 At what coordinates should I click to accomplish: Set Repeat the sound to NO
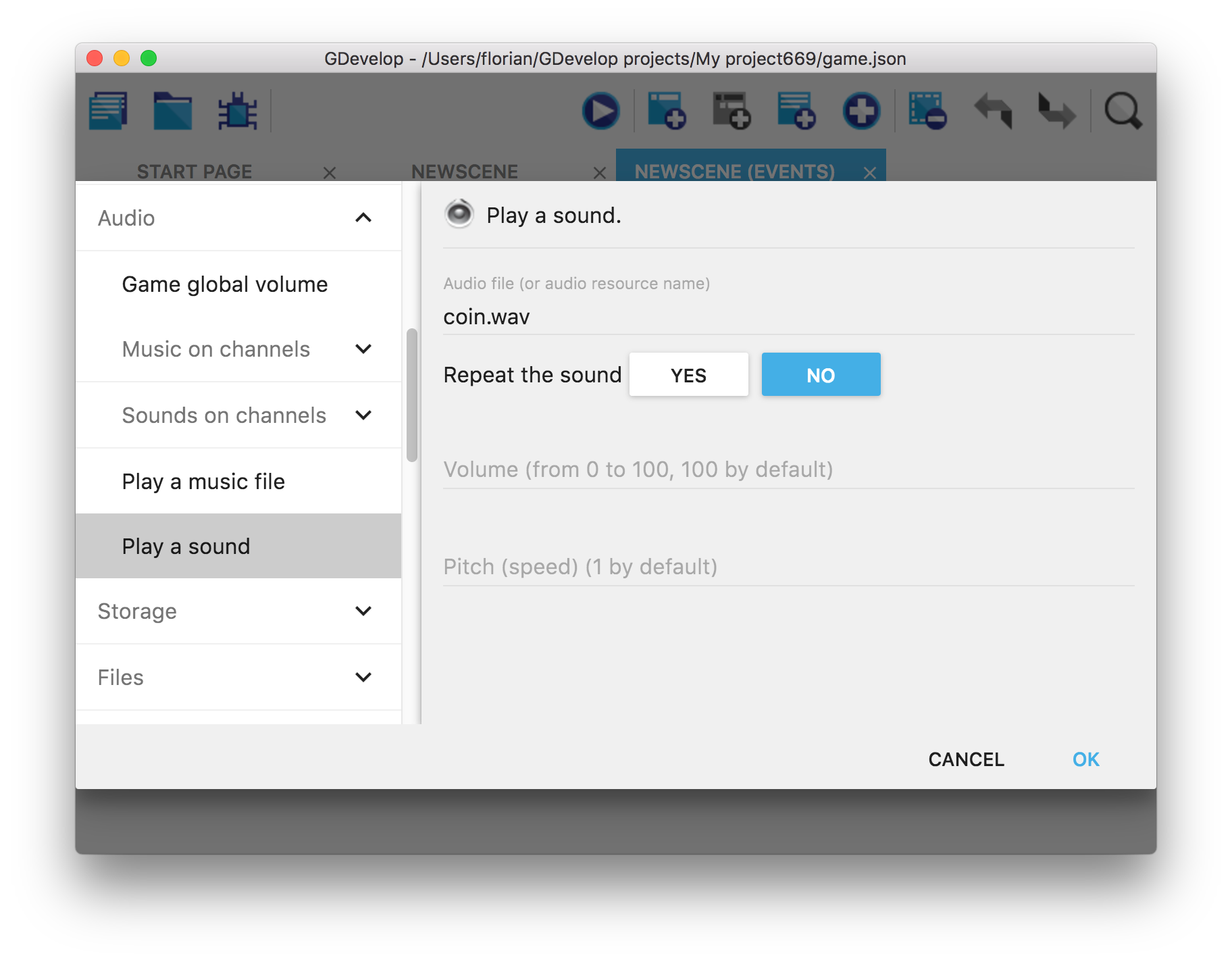point(821,375)
